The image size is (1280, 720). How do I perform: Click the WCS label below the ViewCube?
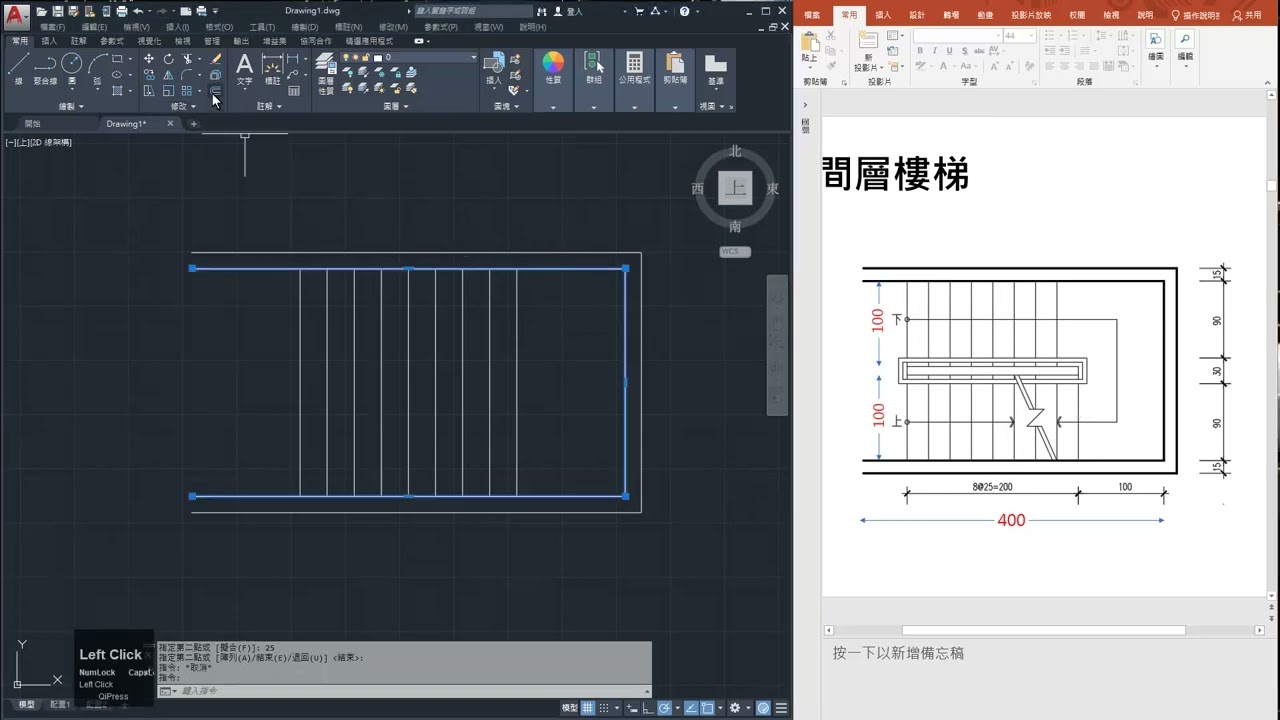coord(735,252)
